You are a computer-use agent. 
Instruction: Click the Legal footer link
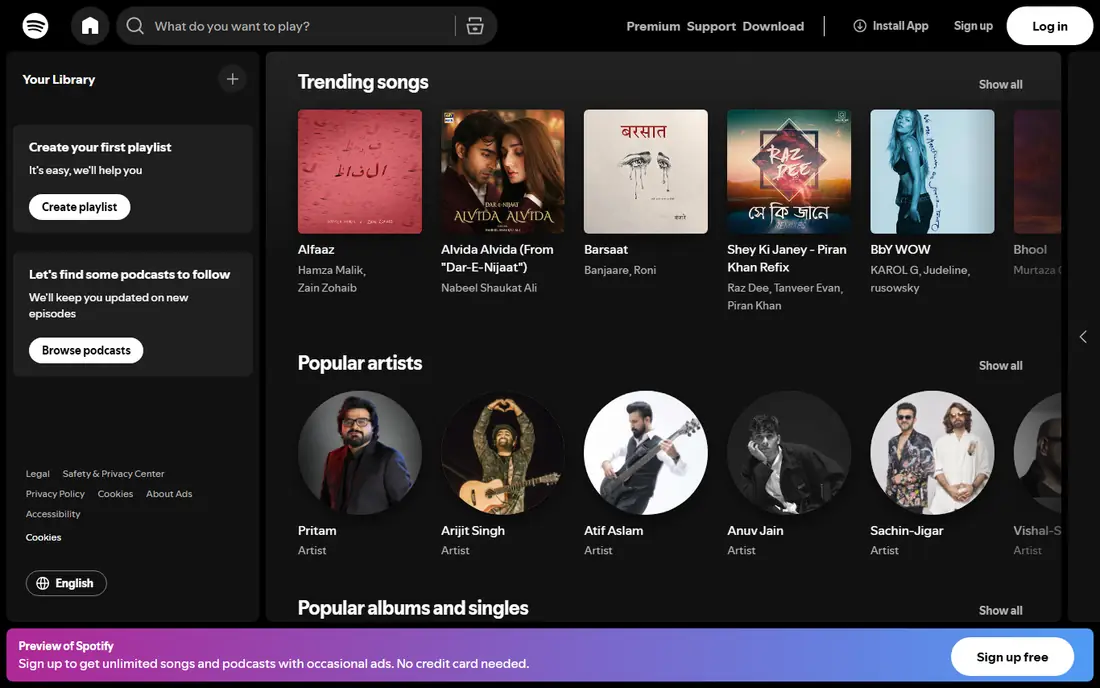click(x=38, y=473)
